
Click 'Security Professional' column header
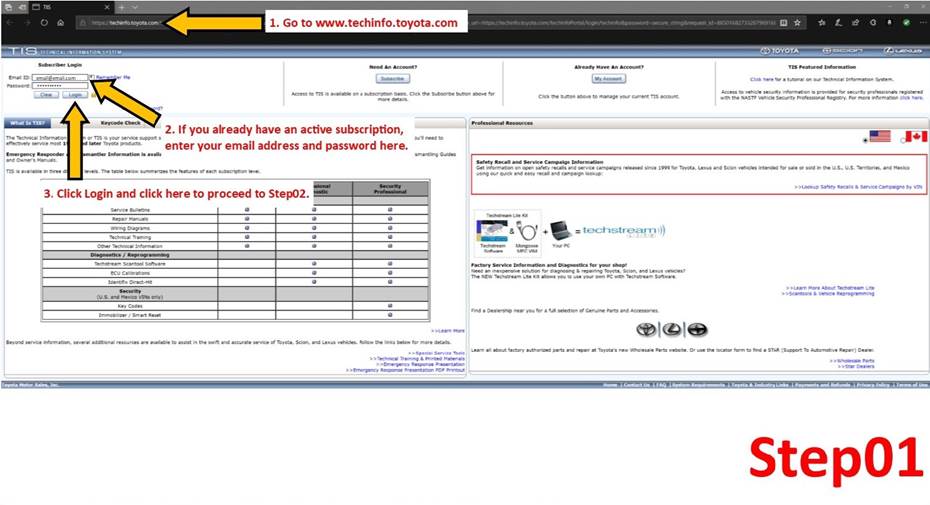(x=390, y=189)
